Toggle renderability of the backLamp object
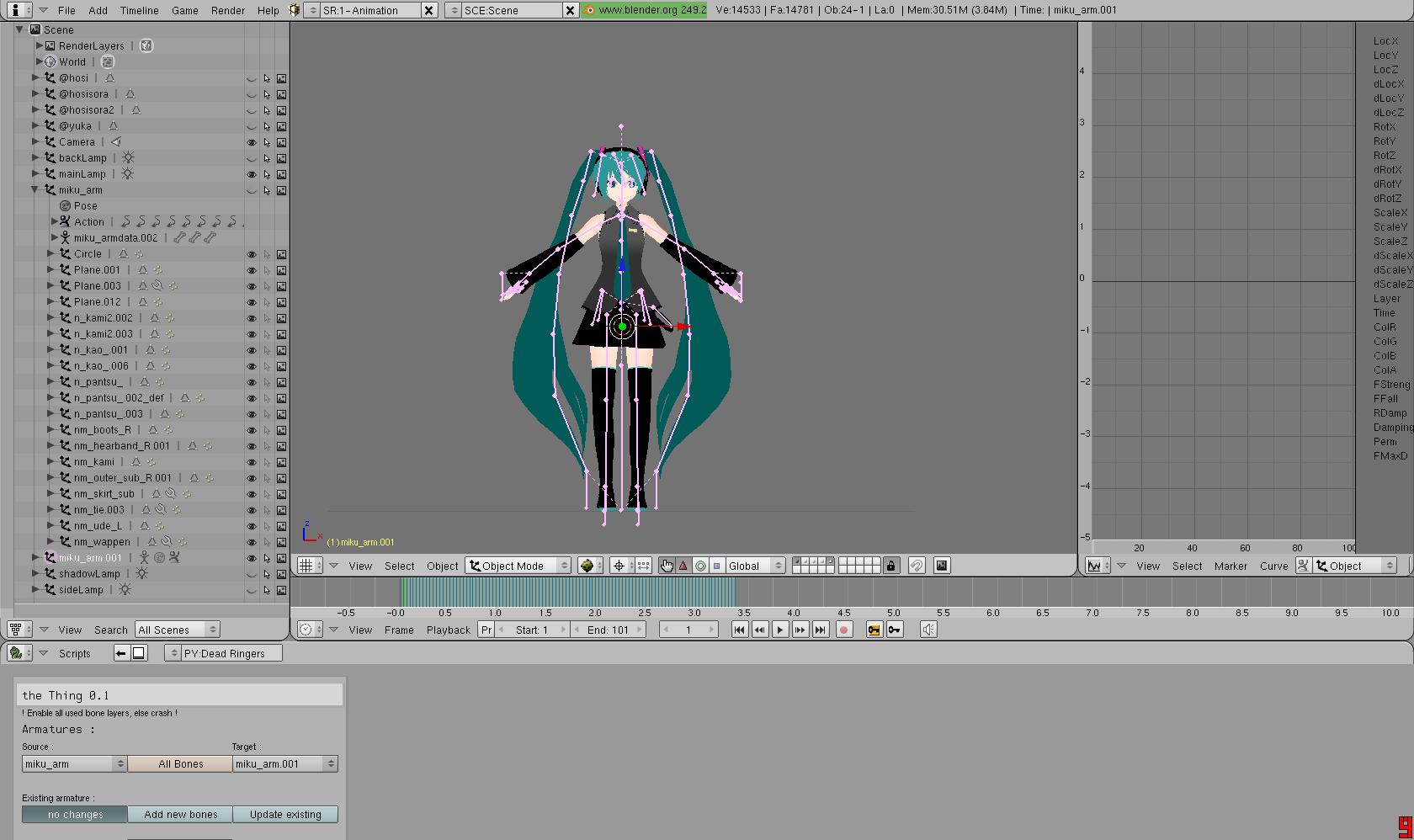Viewport: 1414px width, 840px height. point(282,158)
